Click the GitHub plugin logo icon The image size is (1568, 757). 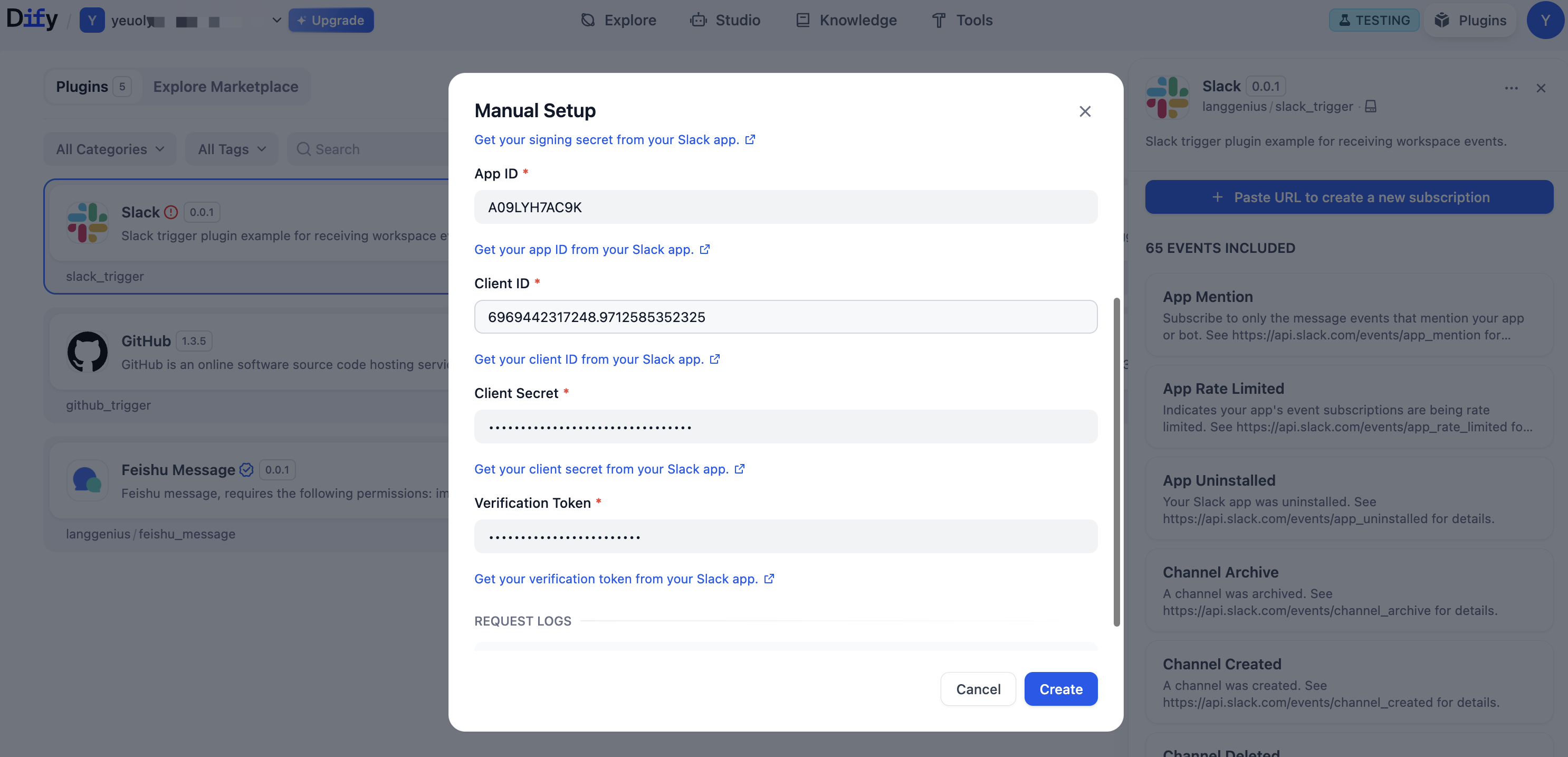[x=87, y=352]
